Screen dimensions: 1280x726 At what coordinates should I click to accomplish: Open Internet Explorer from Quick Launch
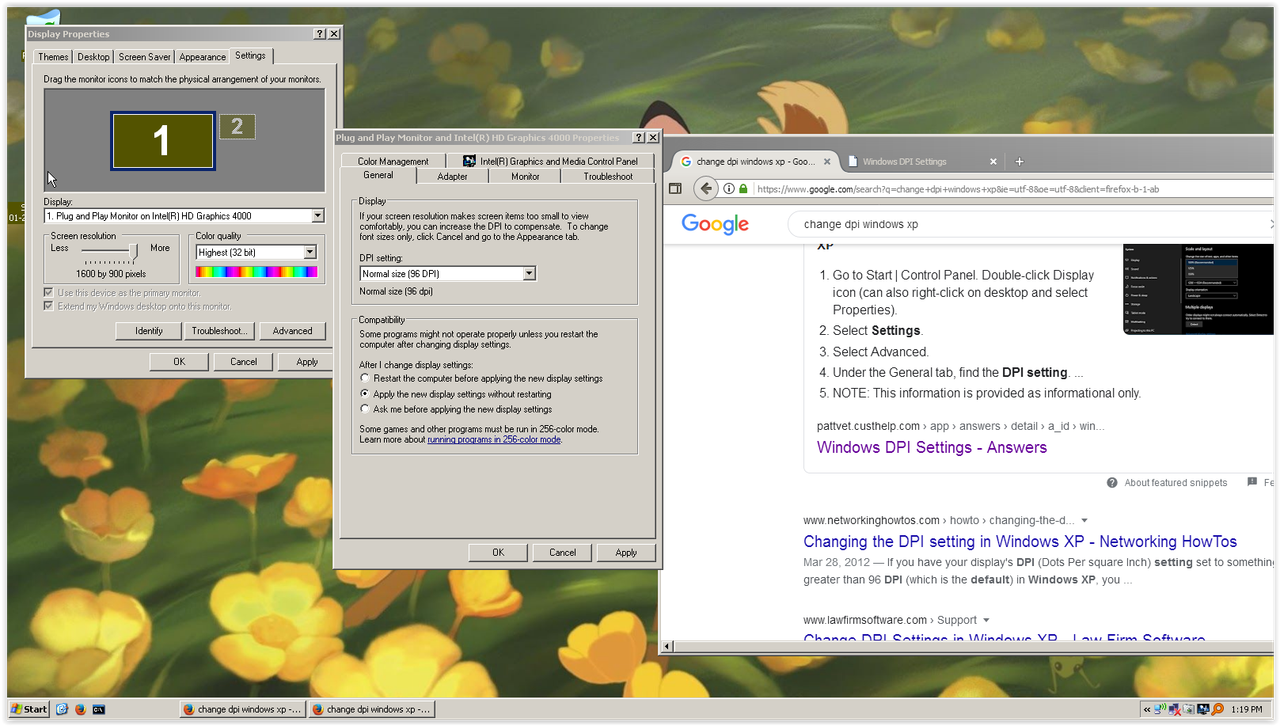click(62, 709)
